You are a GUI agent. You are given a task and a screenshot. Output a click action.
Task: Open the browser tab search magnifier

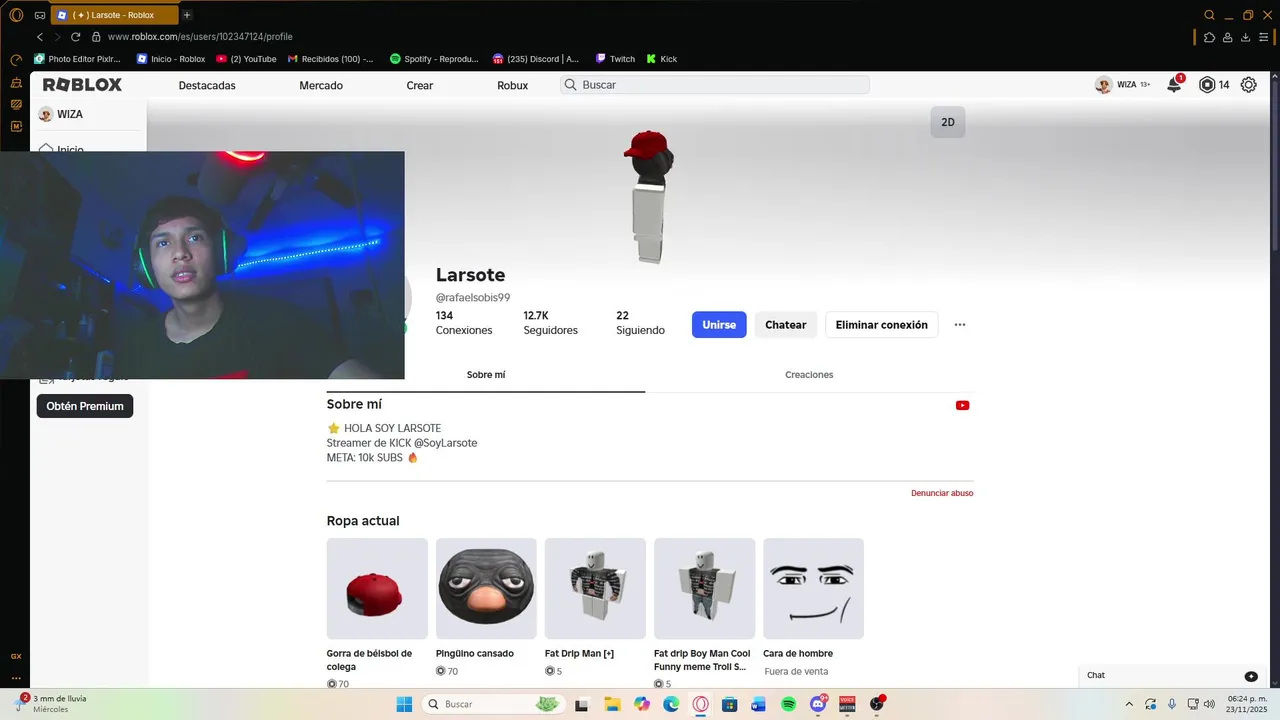1209,15
